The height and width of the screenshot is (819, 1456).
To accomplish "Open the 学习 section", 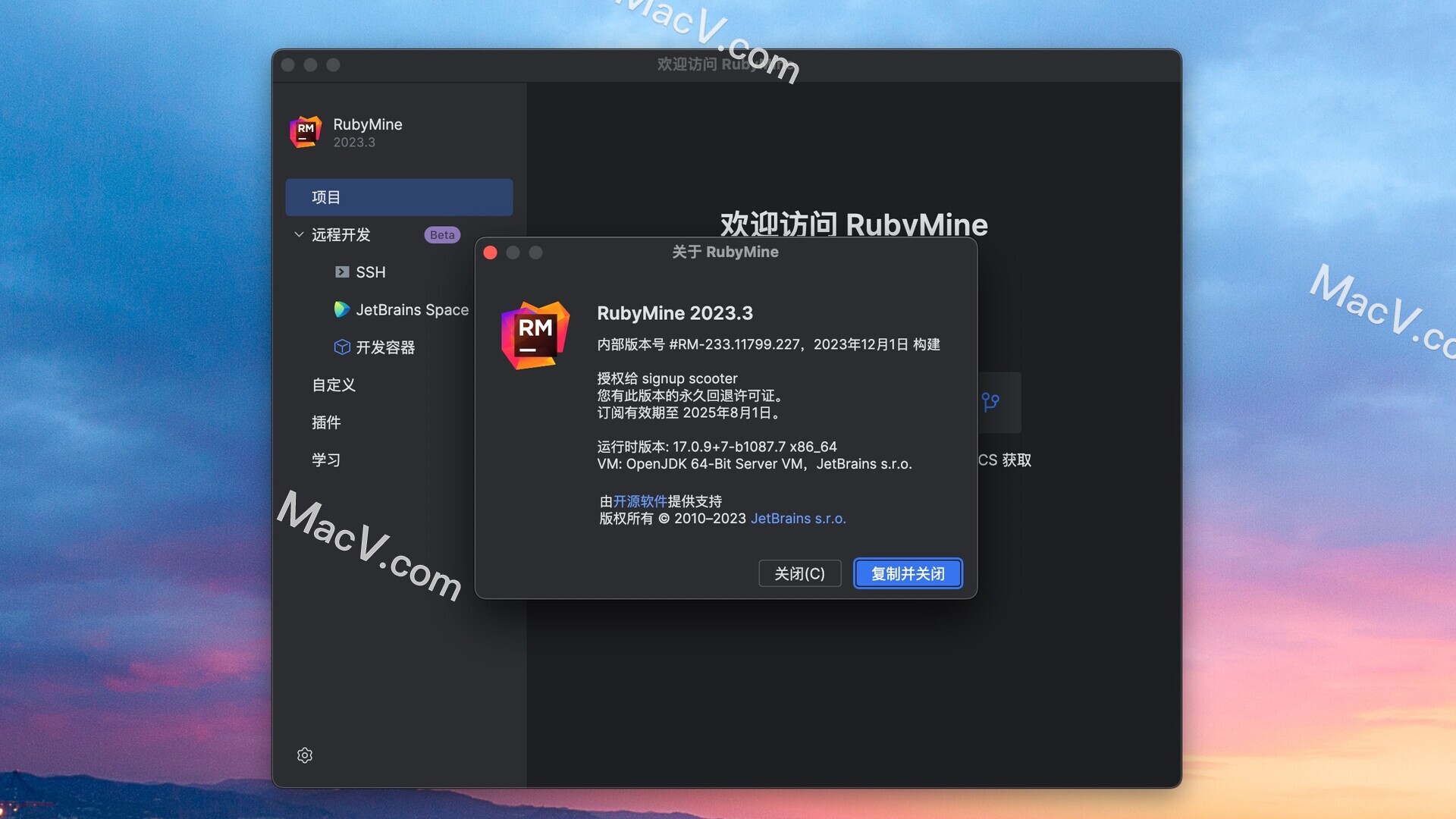I will (x=326, y=460).
